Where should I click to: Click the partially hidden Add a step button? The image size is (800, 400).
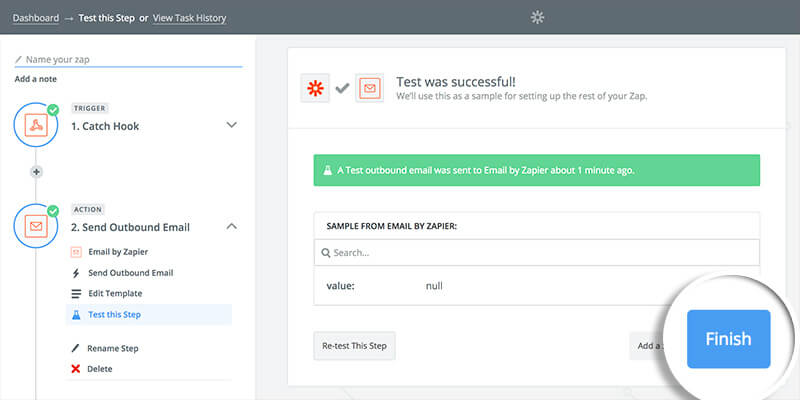tap(648, 345)
